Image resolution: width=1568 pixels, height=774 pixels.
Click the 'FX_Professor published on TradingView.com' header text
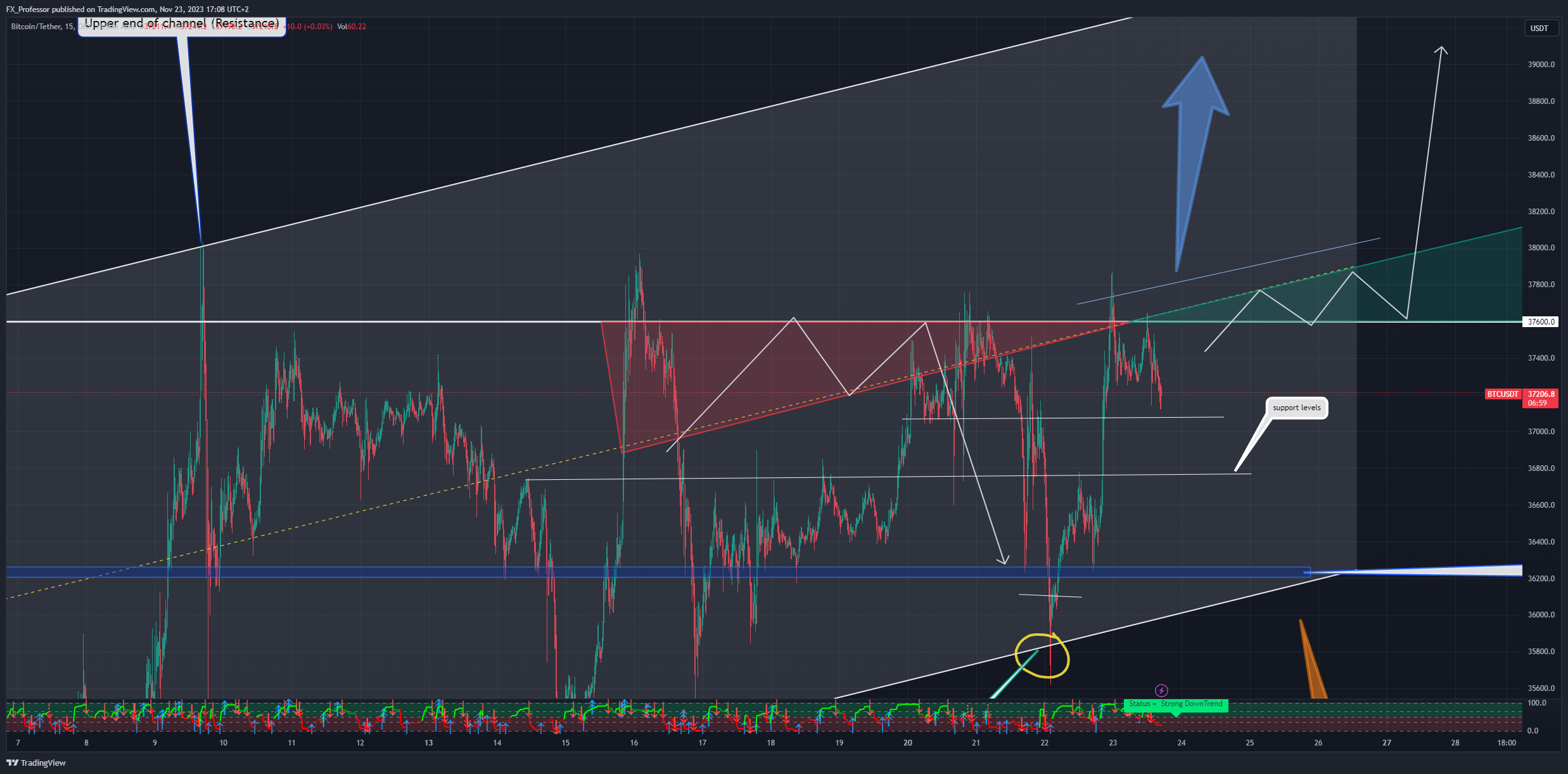coord(80,10)
